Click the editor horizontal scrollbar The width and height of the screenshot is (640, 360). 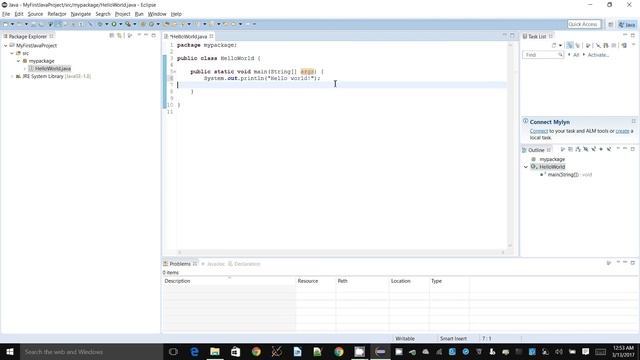341,252
